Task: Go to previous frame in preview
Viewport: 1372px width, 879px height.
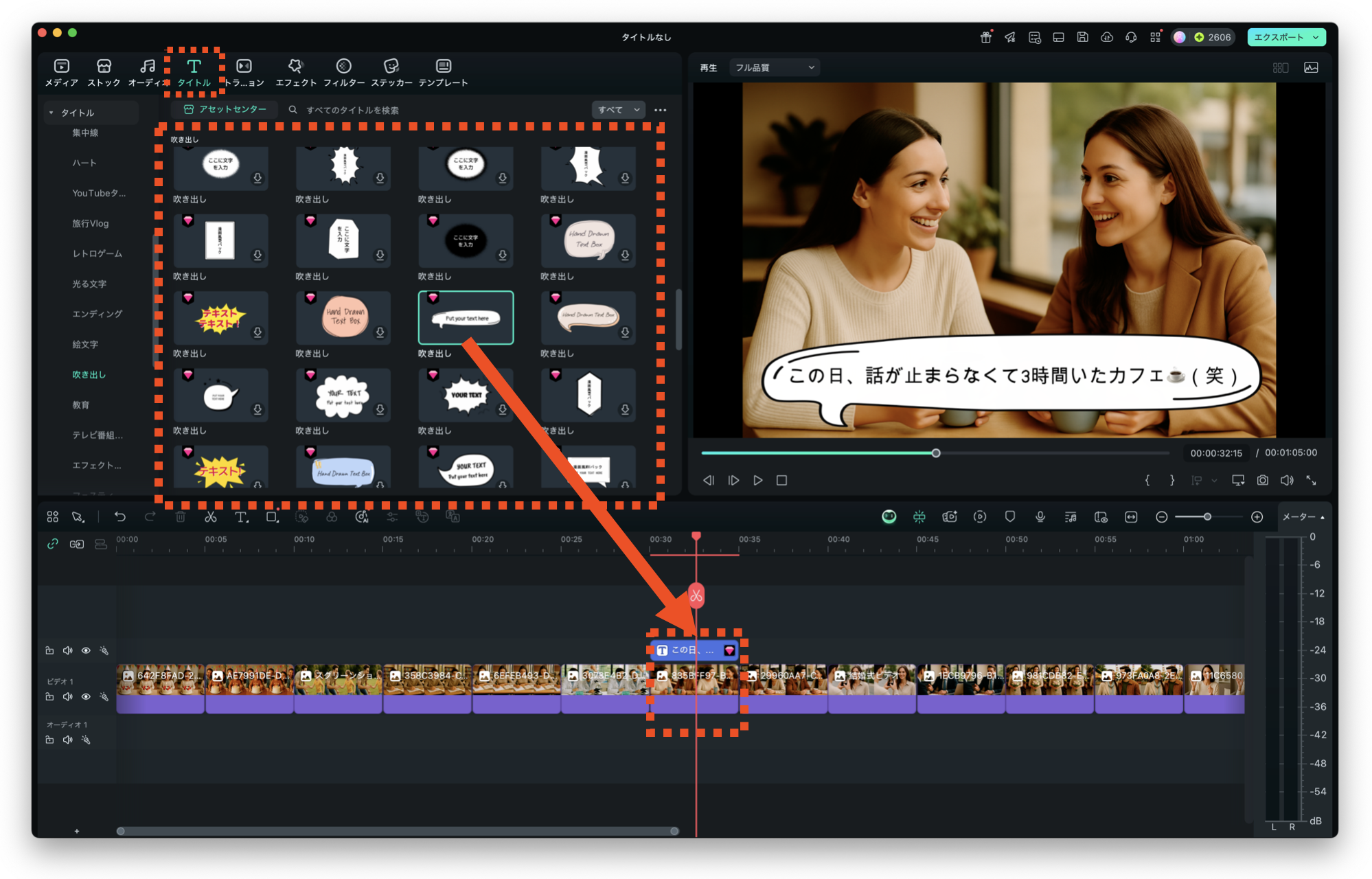Action: click(x=709, y=480)
